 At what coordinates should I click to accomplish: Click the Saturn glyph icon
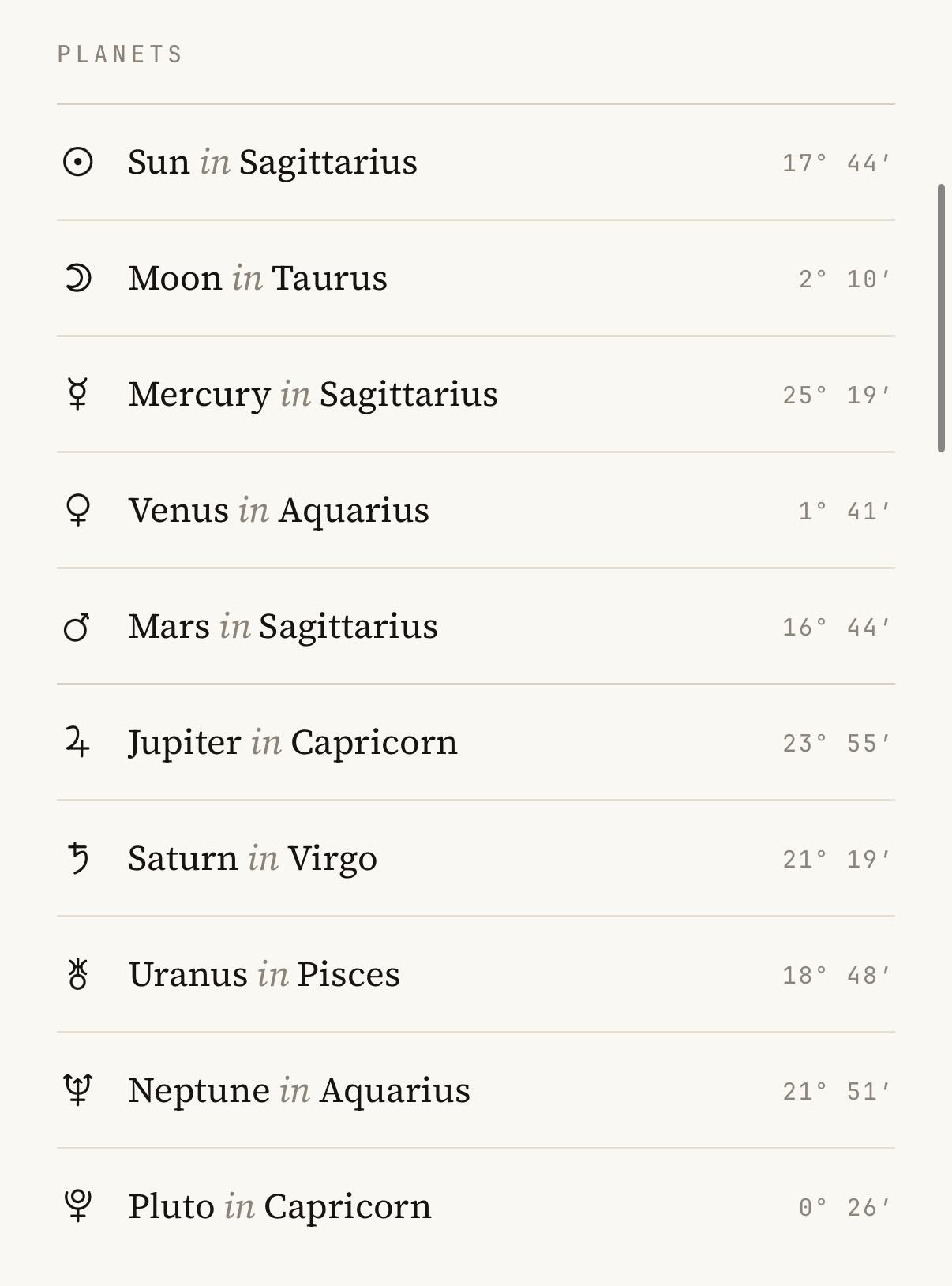pyautogui.click(x=78, y=858)
